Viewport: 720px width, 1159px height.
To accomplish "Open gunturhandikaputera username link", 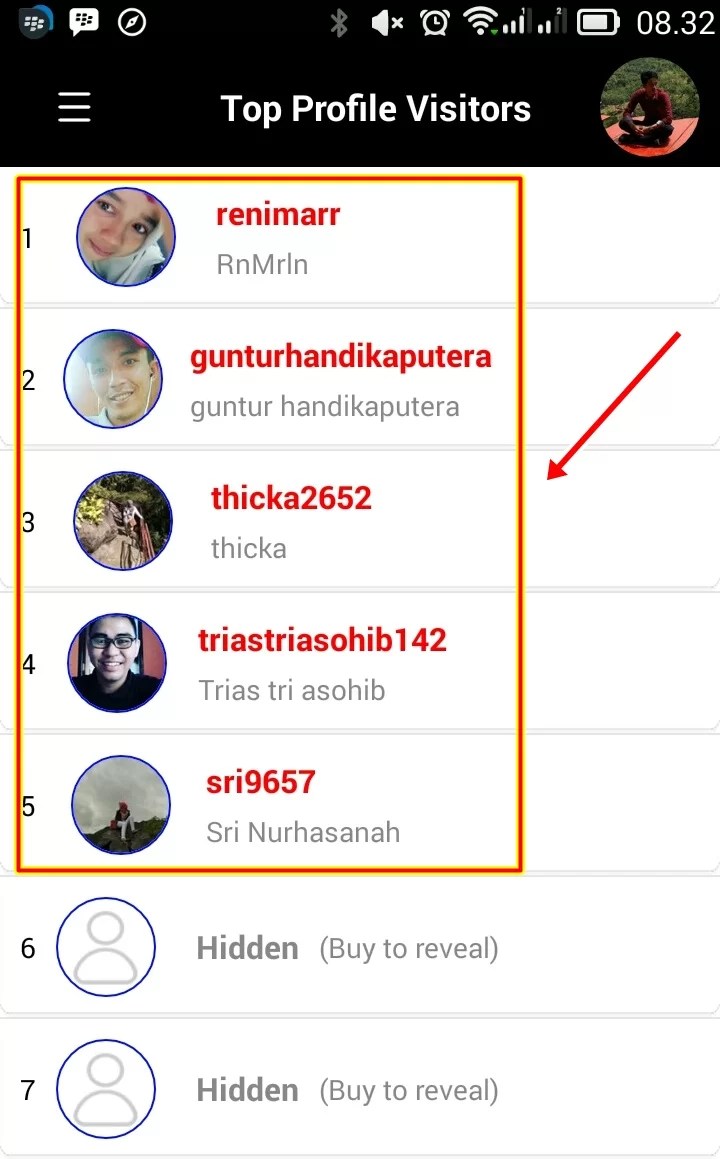I will pos(341,356).
